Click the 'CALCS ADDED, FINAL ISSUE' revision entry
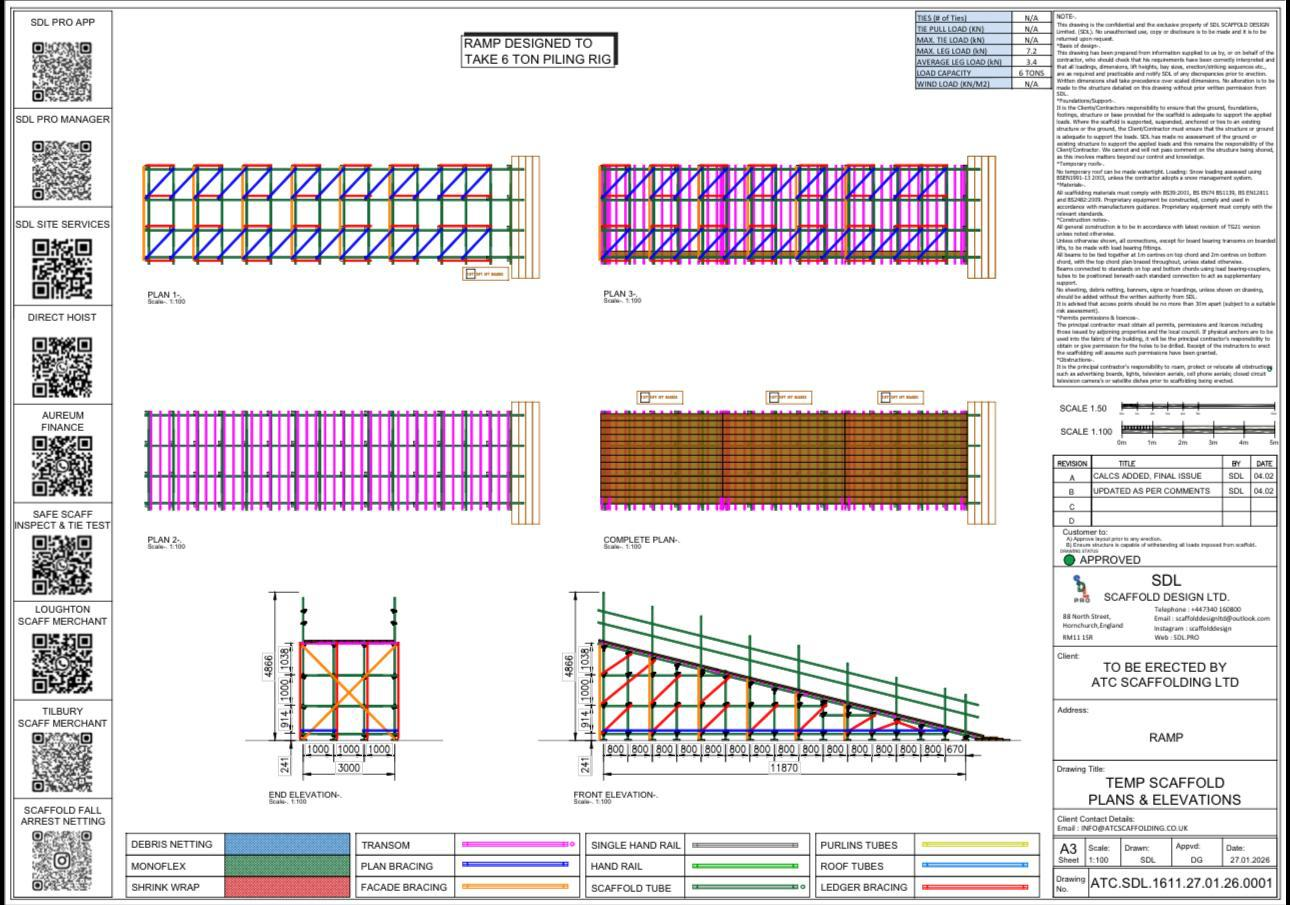Screen dimensions: 1290x905 (x=1147, y=477)
